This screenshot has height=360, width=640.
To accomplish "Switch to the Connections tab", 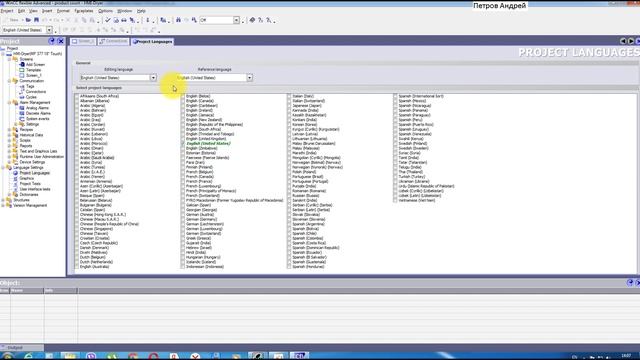I will [113, 41].
